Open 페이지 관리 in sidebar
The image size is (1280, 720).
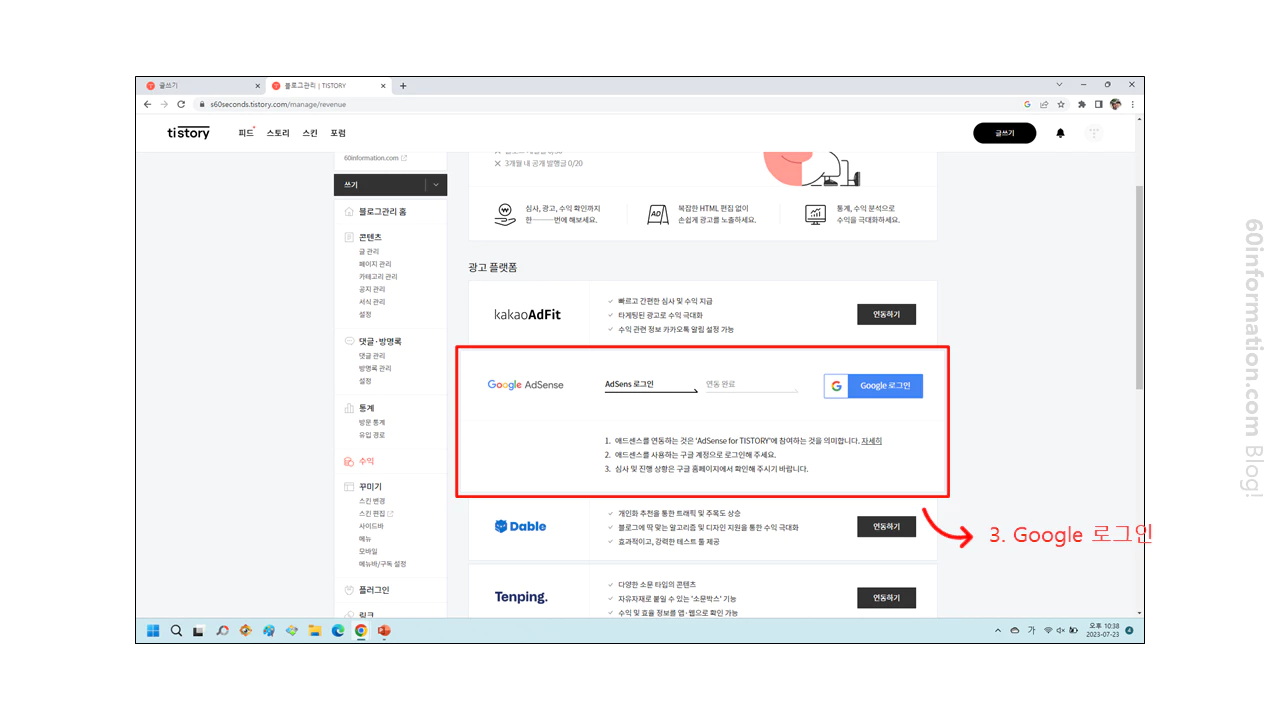point(375,264)
